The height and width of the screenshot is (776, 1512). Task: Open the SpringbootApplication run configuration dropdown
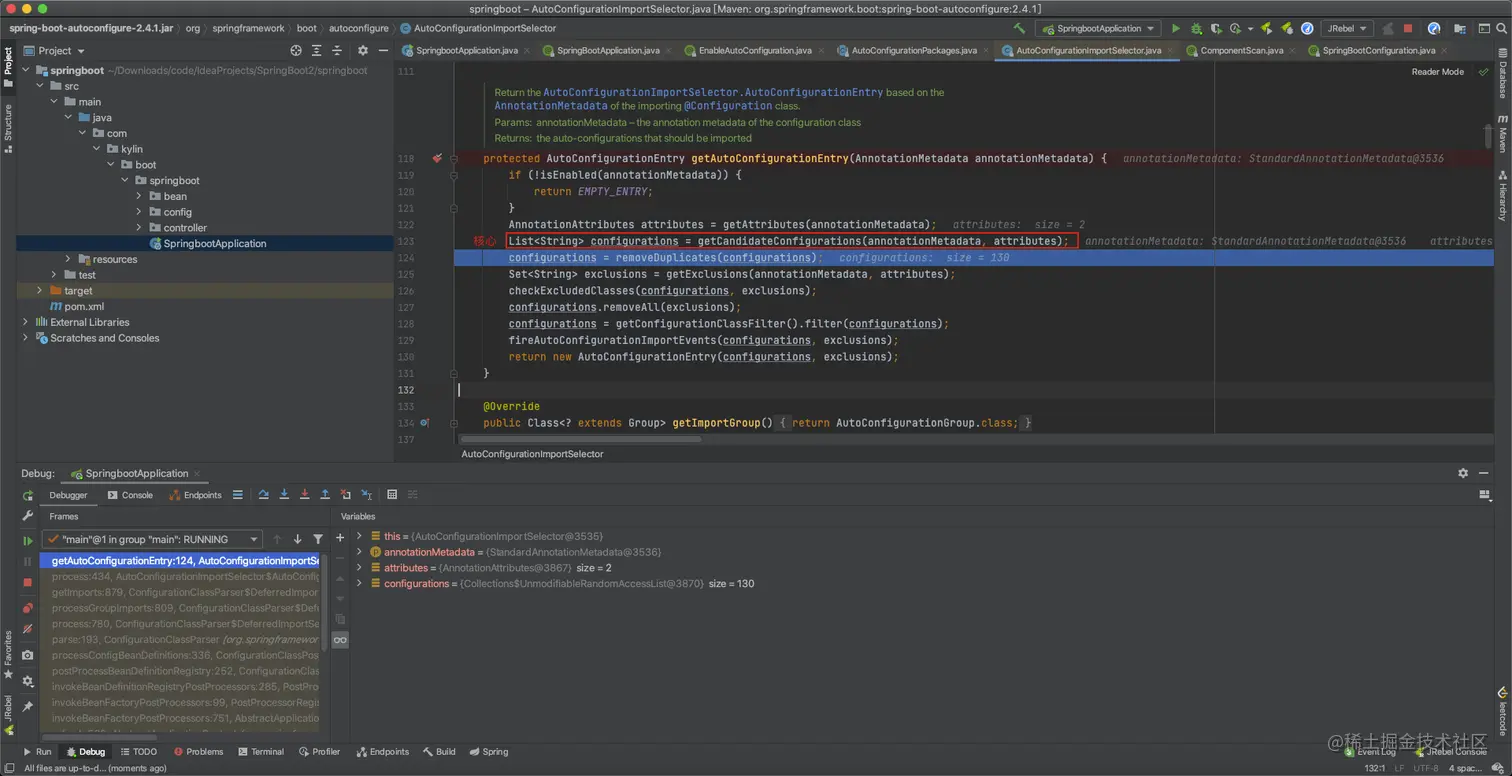(1097, 29)
